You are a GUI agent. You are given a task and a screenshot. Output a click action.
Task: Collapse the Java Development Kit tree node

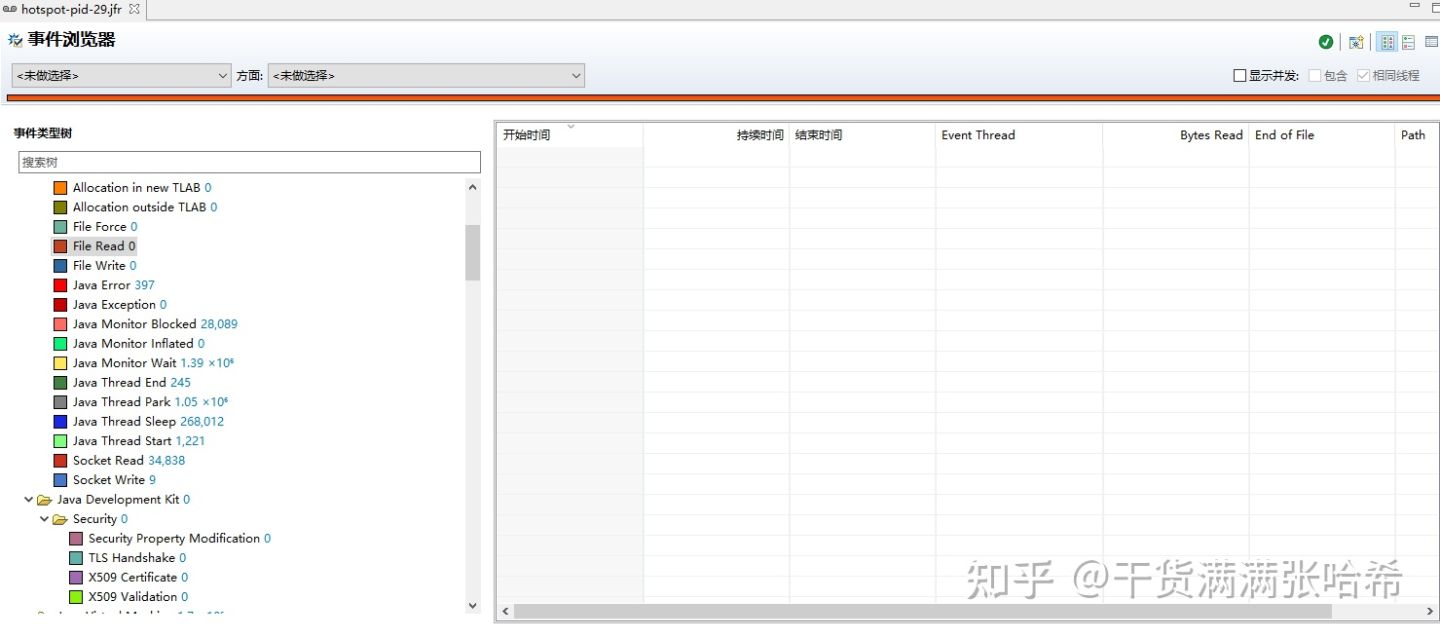coord(28,499)
